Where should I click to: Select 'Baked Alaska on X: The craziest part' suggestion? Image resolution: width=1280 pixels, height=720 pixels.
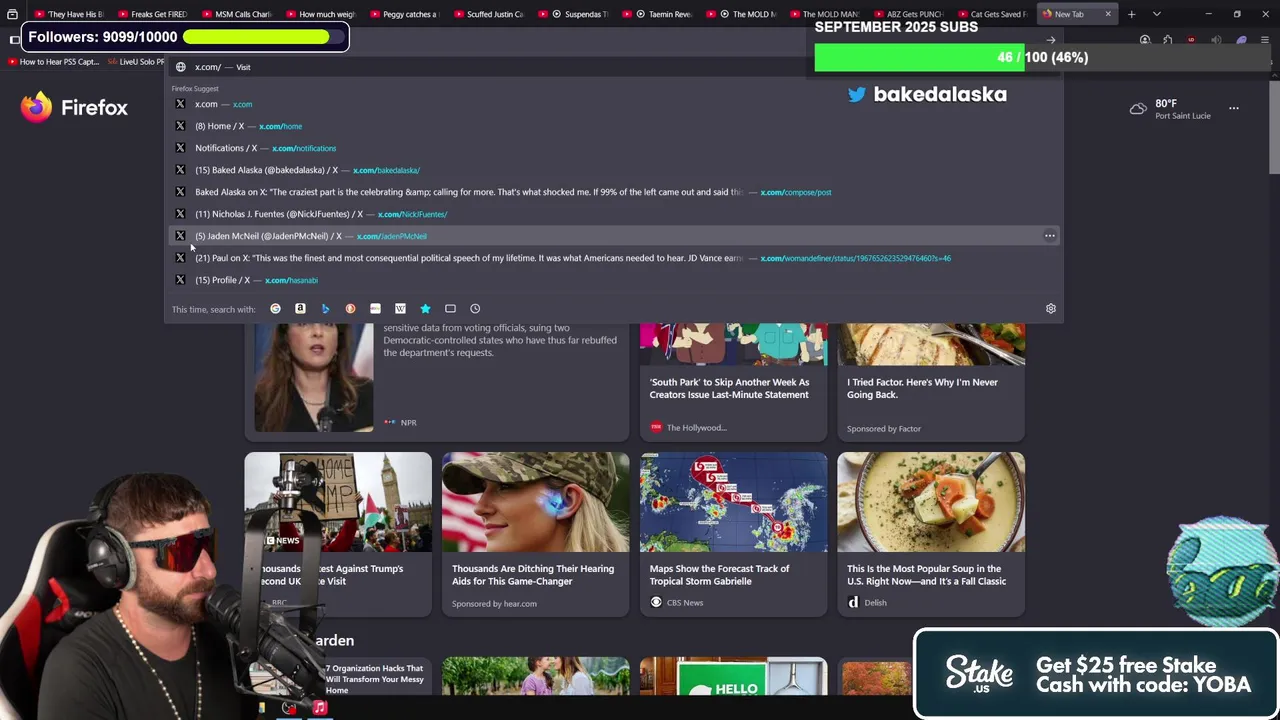[615, 192]
